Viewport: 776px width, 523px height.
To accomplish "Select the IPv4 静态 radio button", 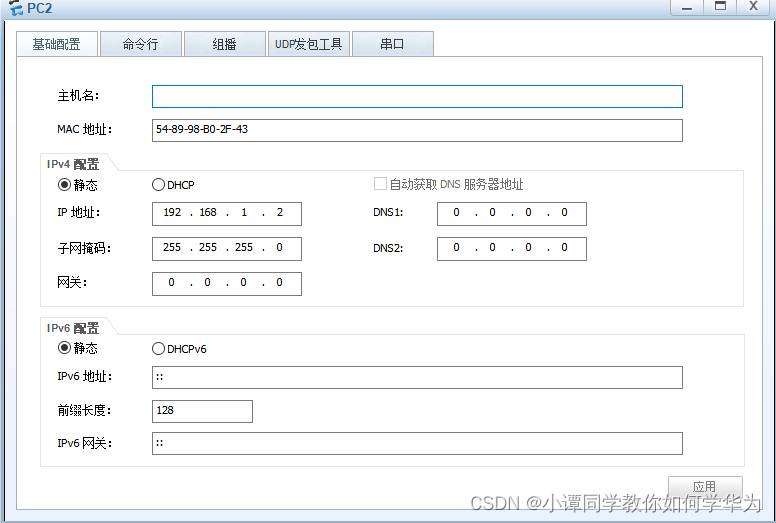I will (x=64, y=185).
